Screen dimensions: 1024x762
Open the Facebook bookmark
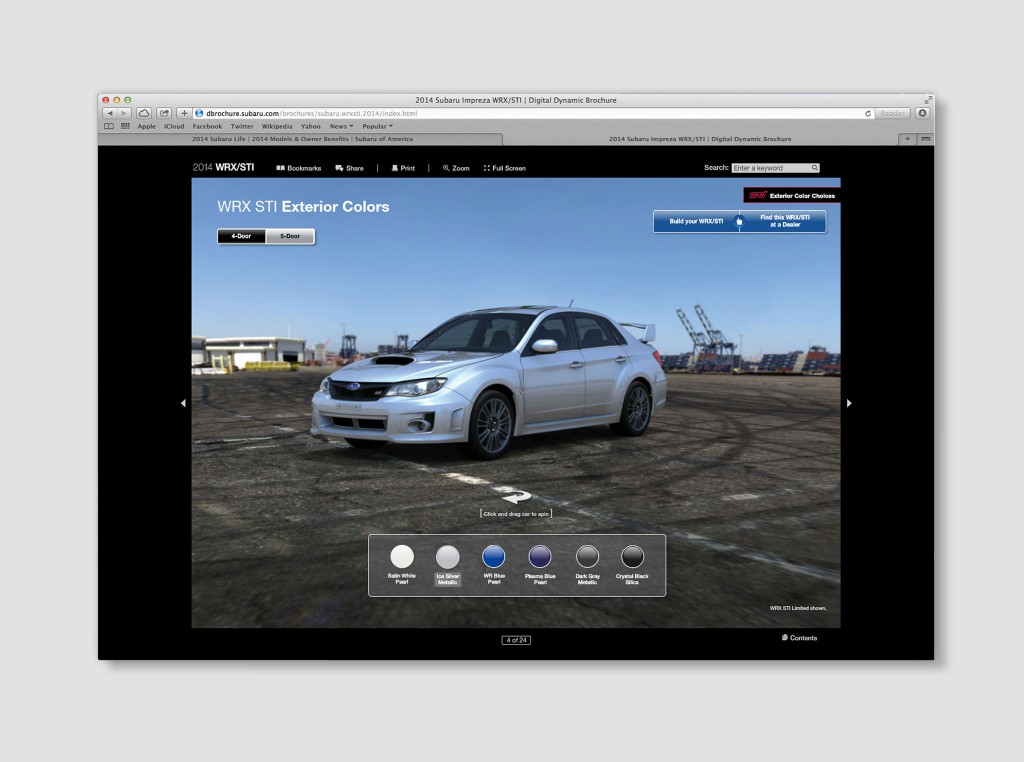click(x=207, y=127)
